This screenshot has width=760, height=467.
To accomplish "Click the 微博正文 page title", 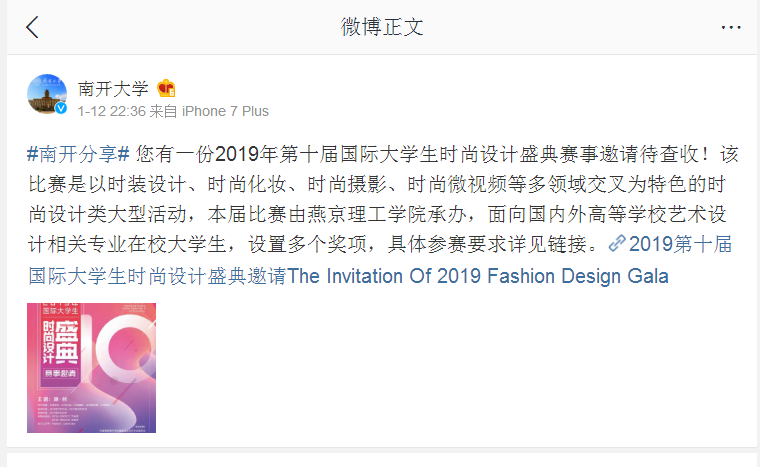I will pos(382,27).
